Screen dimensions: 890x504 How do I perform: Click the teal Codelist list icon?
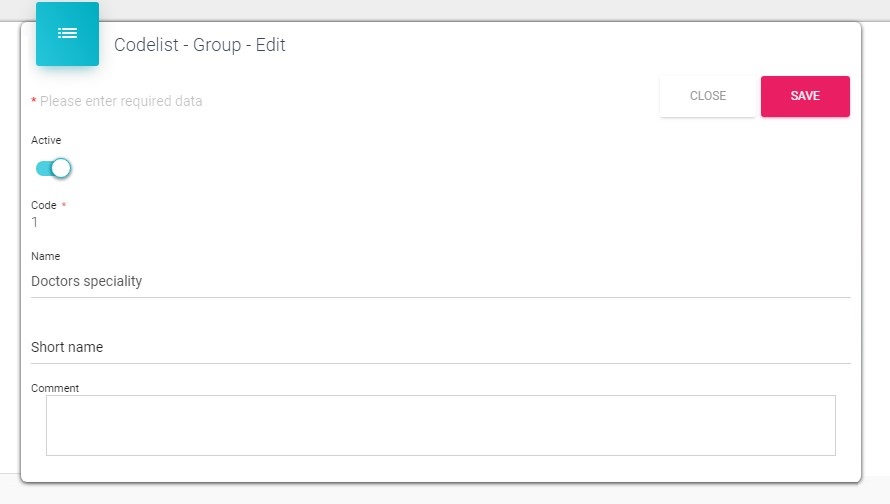pos(67,34)
